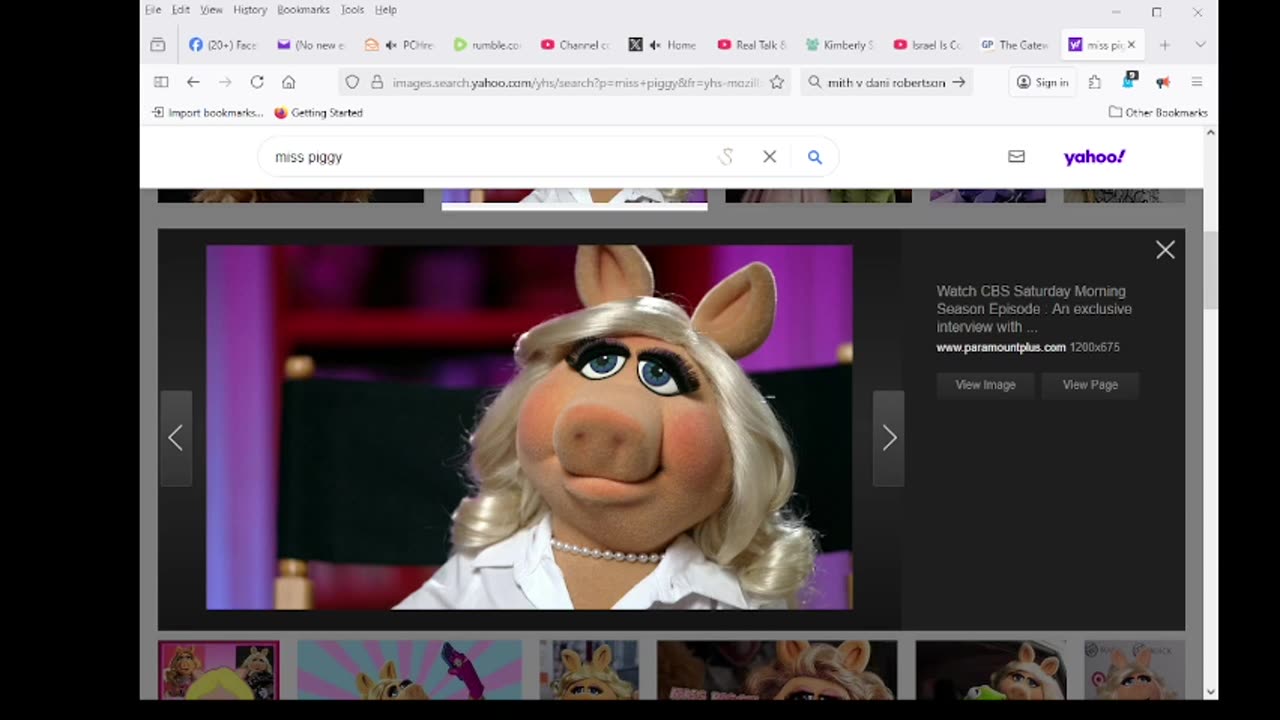1280x720 pixels.
Task: Show the previous image
Action: 176,438
